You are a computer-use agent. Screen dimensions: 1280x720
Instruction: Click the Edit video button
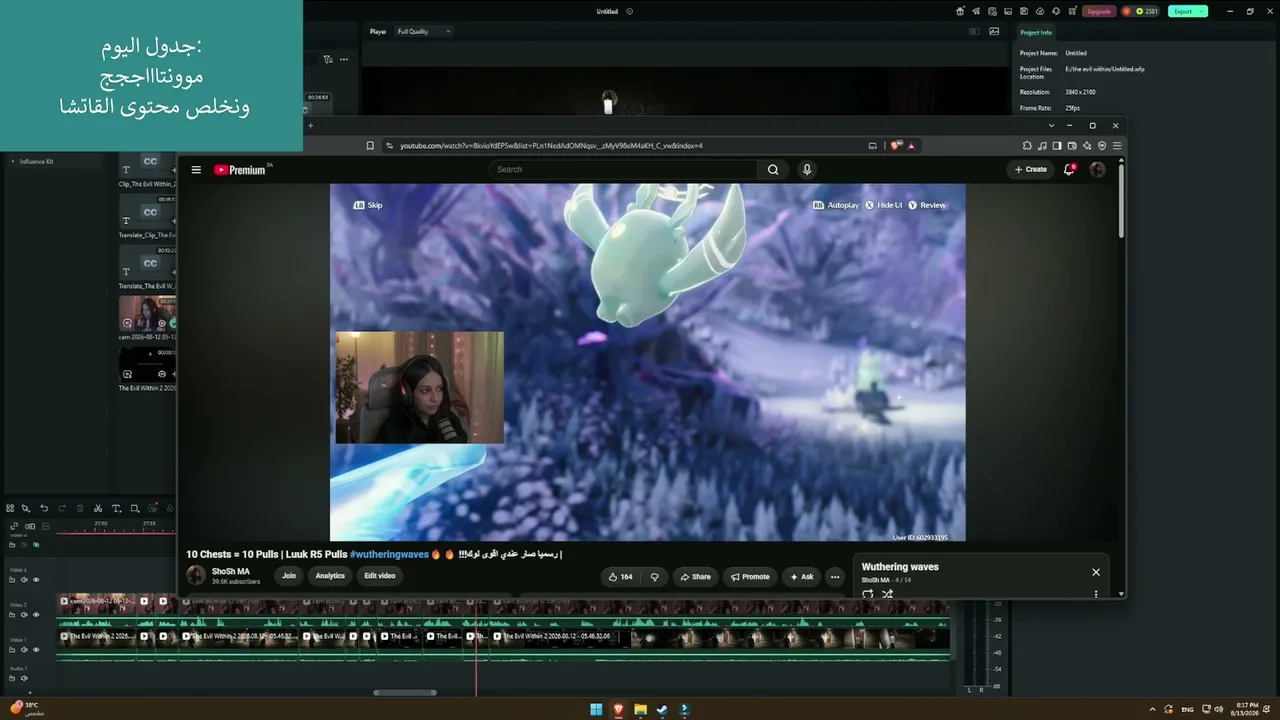380,576
